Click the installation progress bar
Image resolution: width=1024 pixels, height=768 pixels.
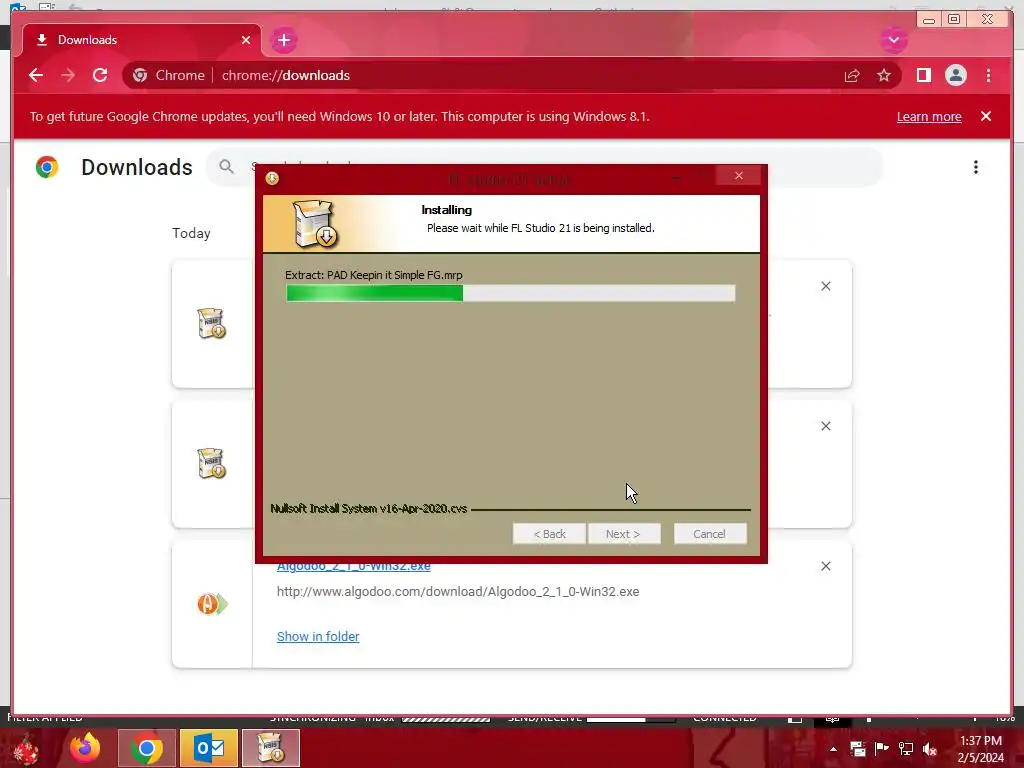pos(511,293)
